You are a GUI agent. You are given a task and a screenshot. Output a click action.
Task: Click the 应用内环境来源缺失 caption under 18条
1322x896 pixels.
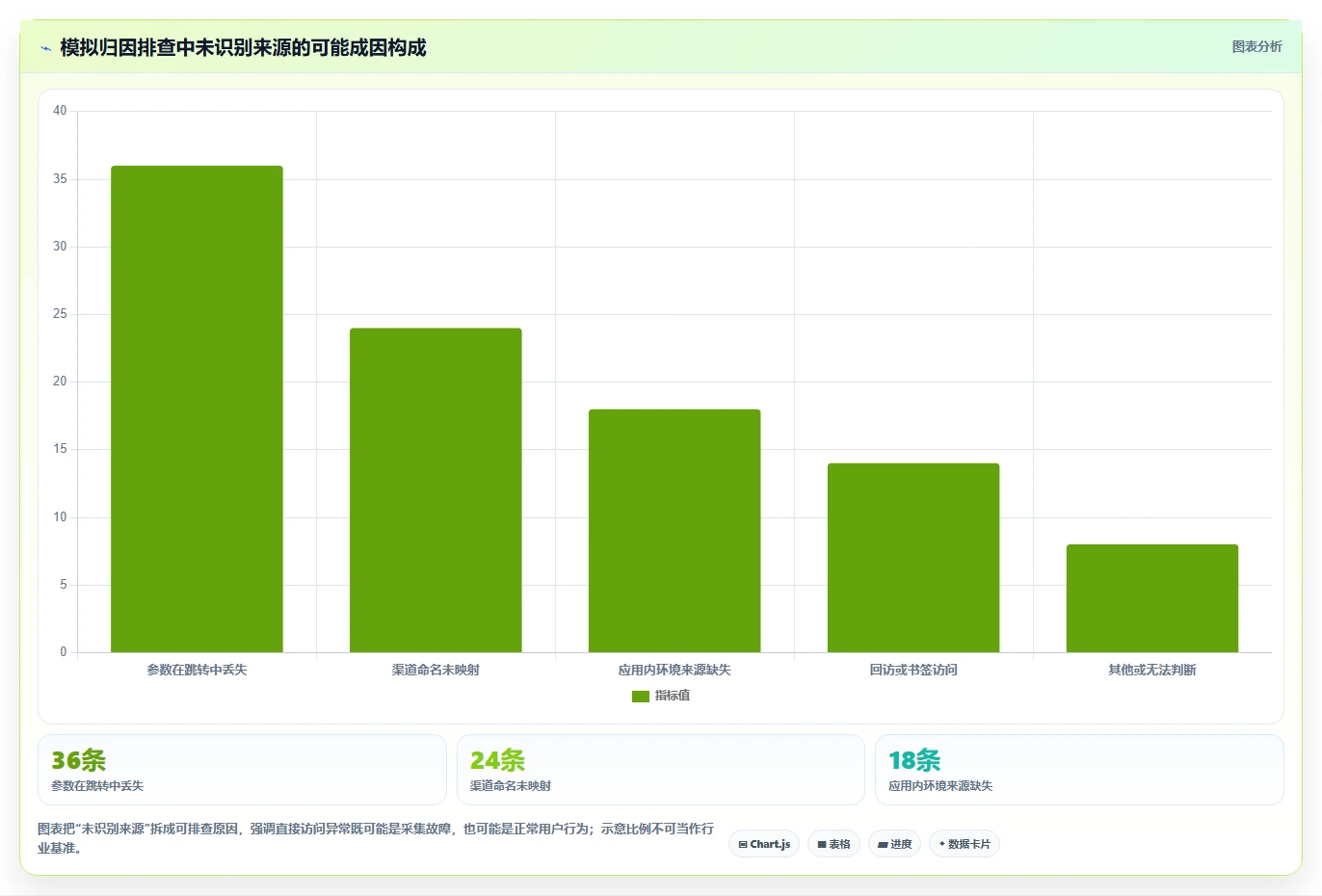pyautogui.click(x=940, y=786)
